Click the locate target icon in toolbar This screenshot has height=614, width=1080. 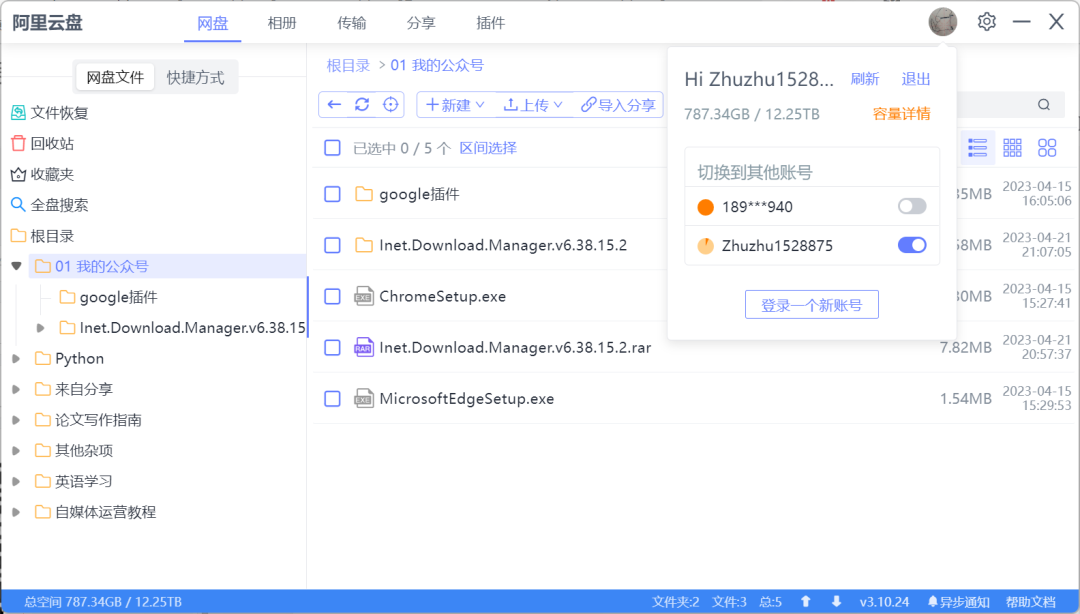click(x=391, y=105)
